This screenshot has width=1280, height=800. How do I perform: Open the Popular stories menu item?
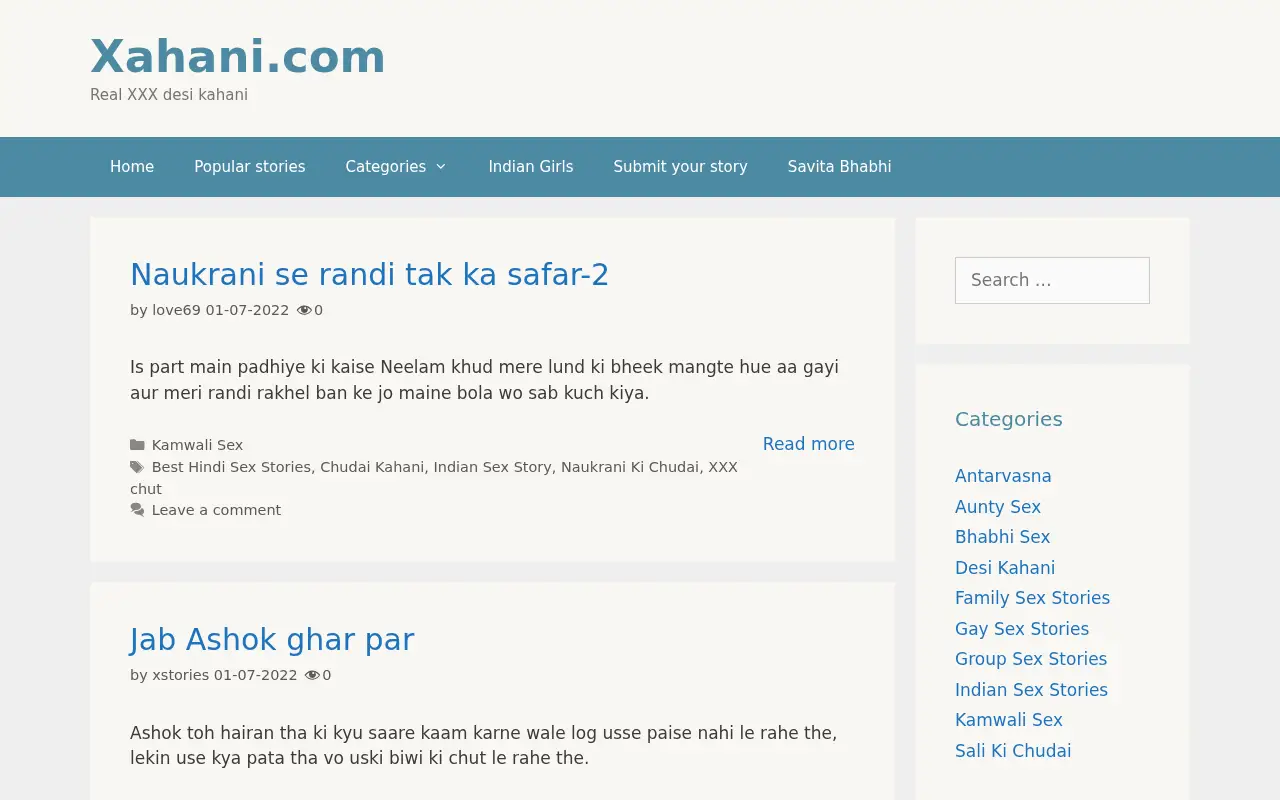250,167
